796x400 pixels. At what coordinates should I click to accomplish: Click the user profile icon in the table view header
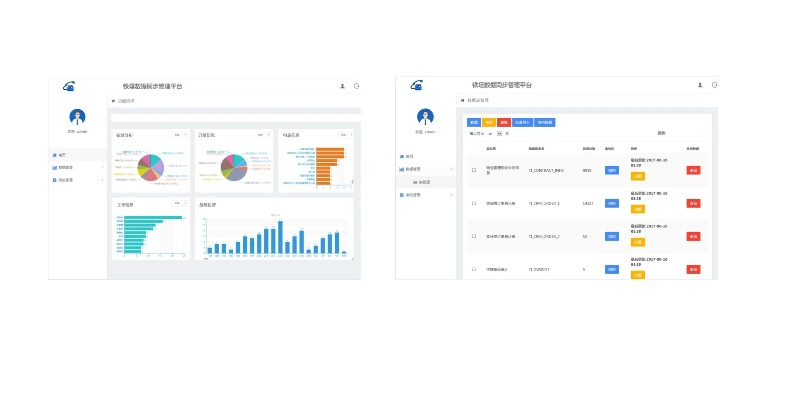pyautogui.click(x=699, y=86)
